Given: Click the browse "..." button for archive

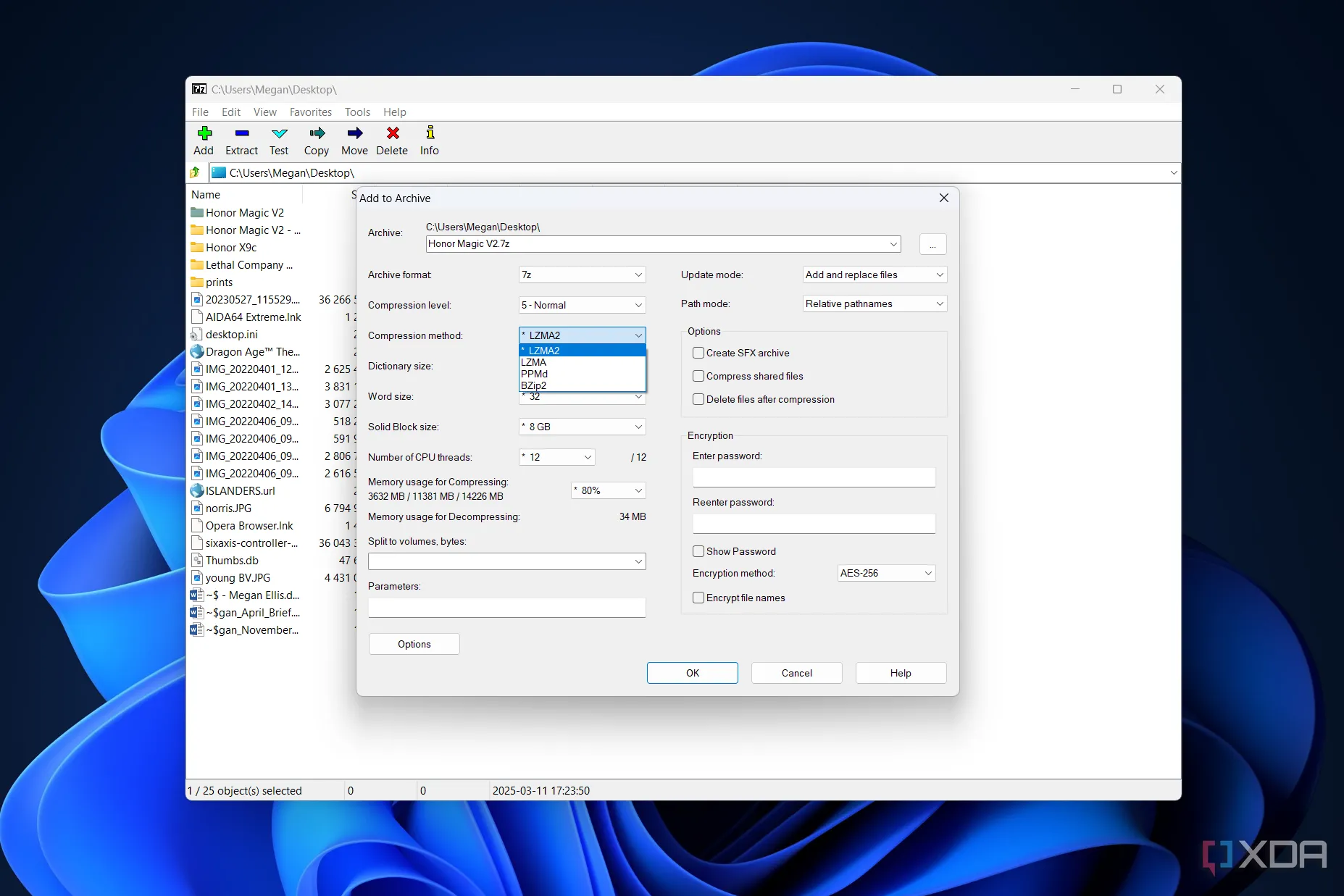Looking at the screenshot, I should (x=932, y=244).
